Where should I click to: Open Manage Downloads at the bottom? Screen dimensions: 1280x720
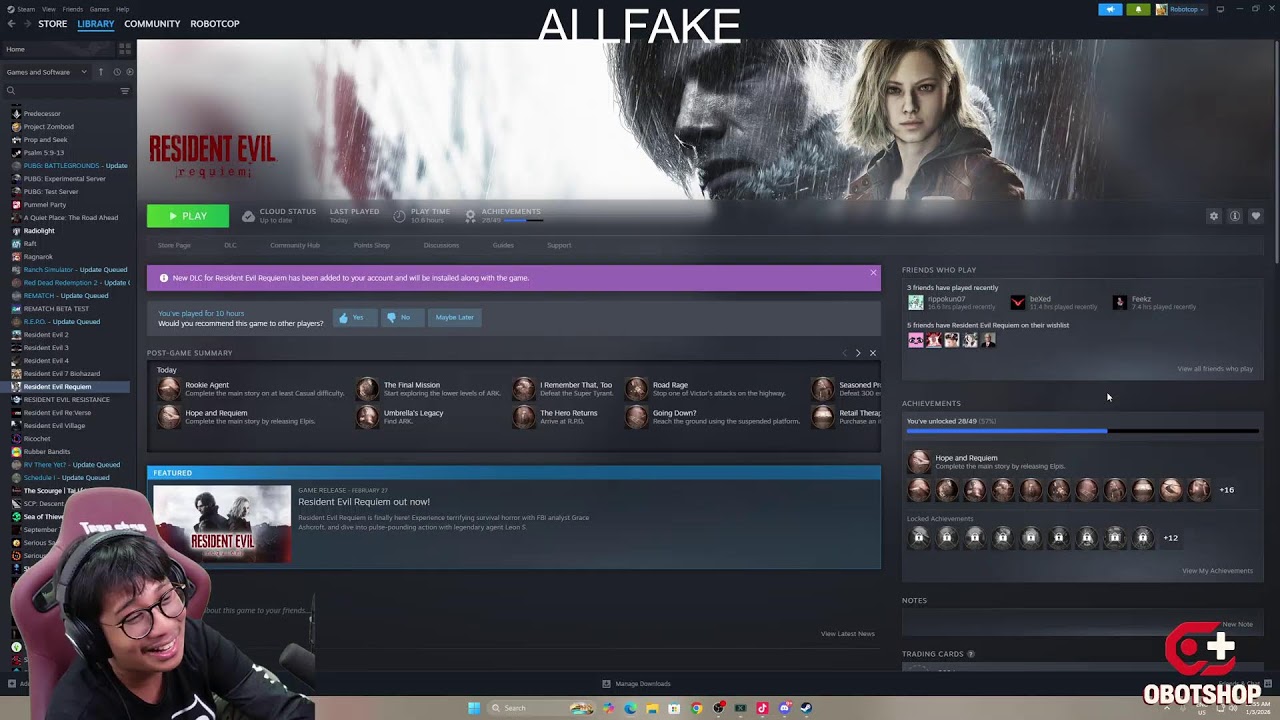point(636,684)
